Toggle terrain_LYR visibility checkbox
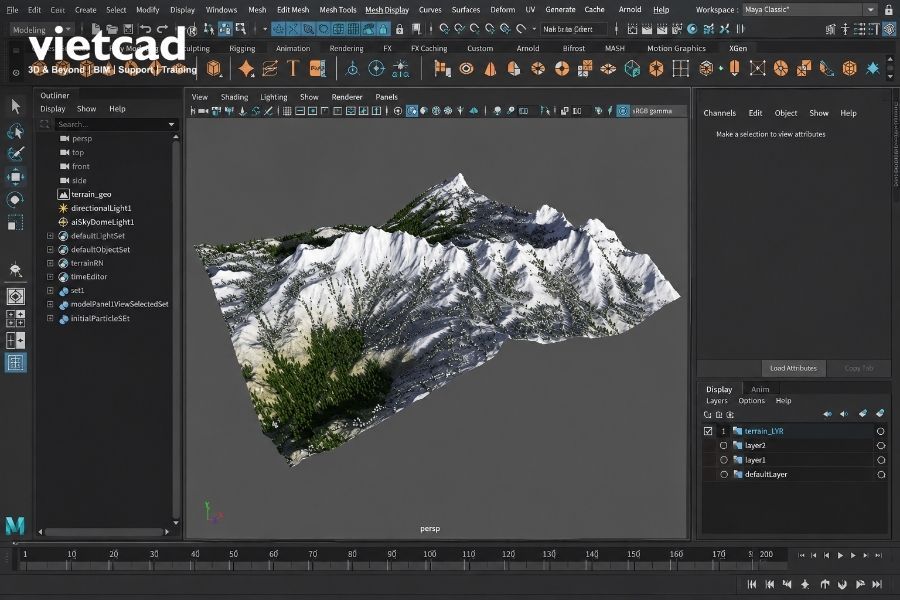This screenshot has height=600, width=900. coord(708,431)
